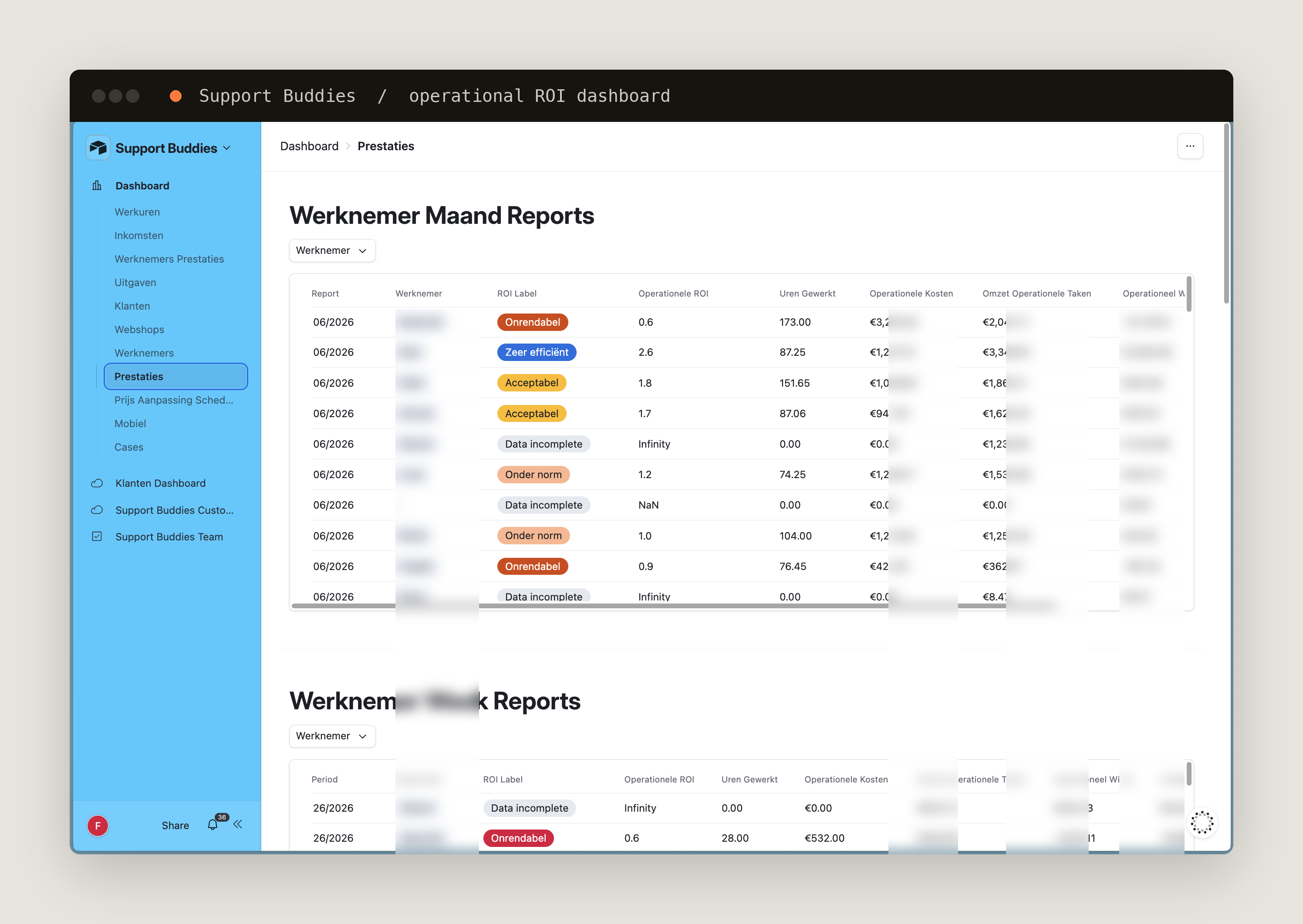Select Werknemers sidebar item
1303x924 pixels.
point(144,353)
